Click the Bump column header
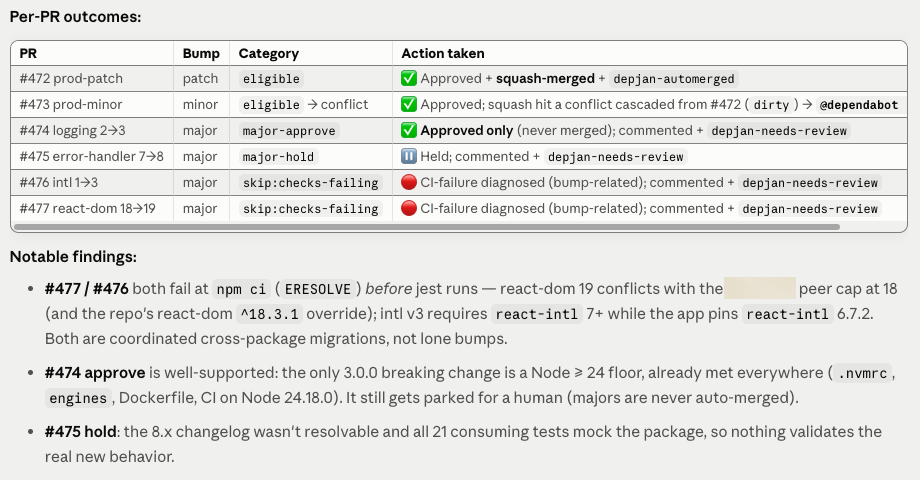 201,53
